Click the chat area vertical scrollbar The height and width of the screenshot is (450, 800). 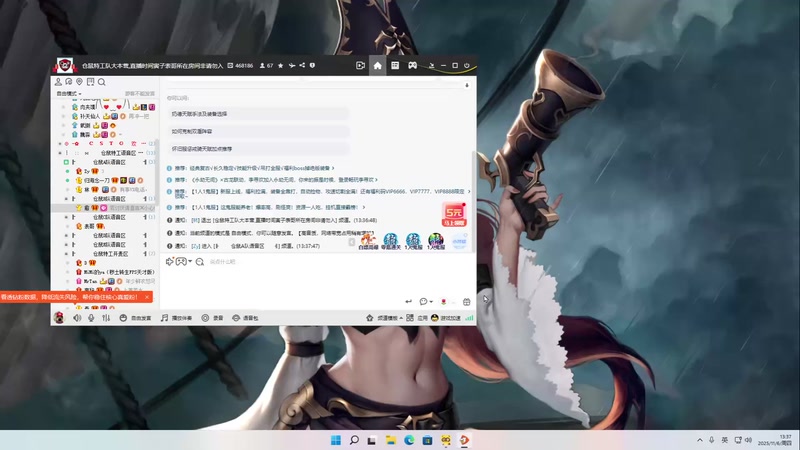point(474,200)
